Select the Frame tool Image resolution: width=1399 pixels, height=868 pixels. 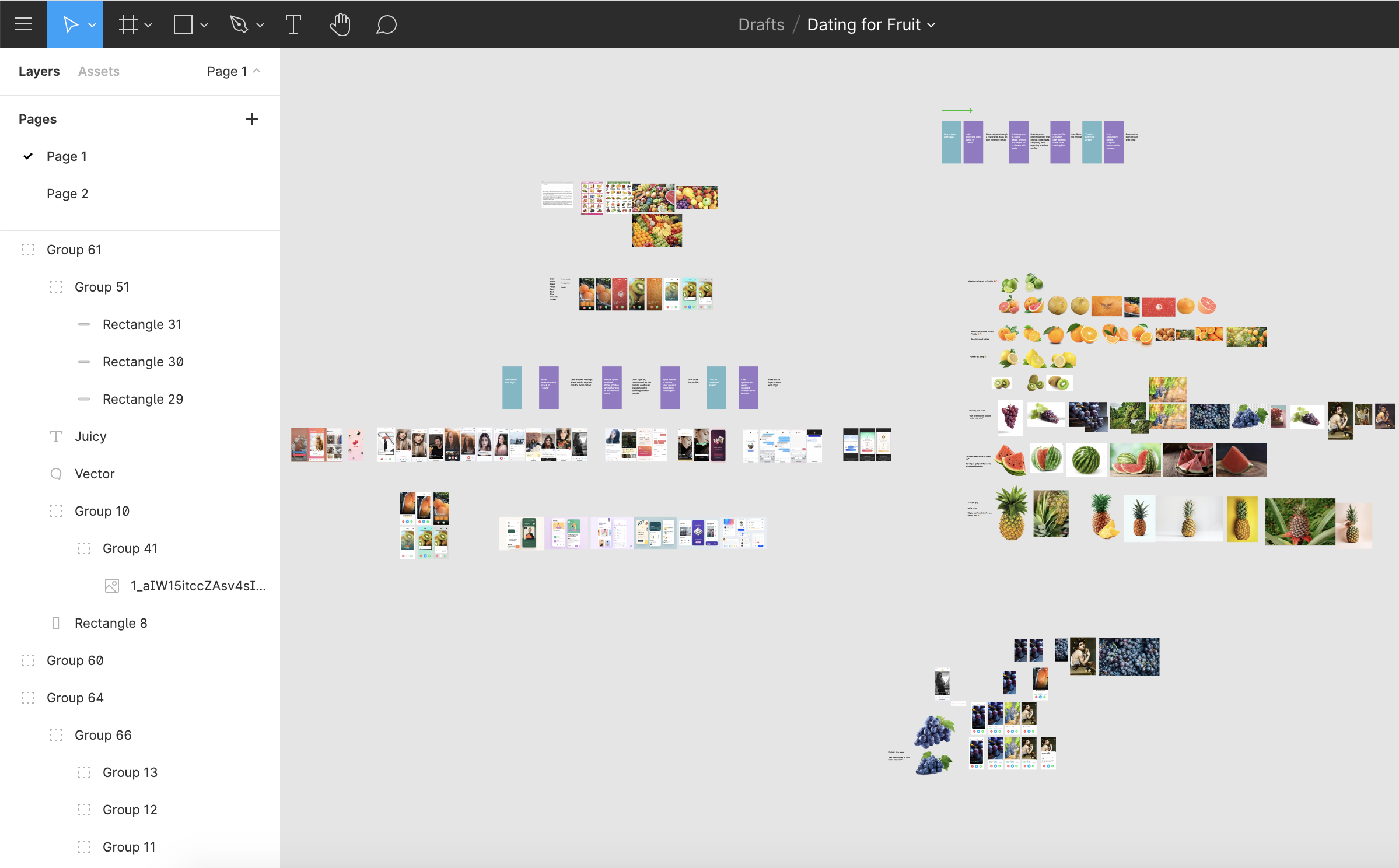[x=128, y=24]
